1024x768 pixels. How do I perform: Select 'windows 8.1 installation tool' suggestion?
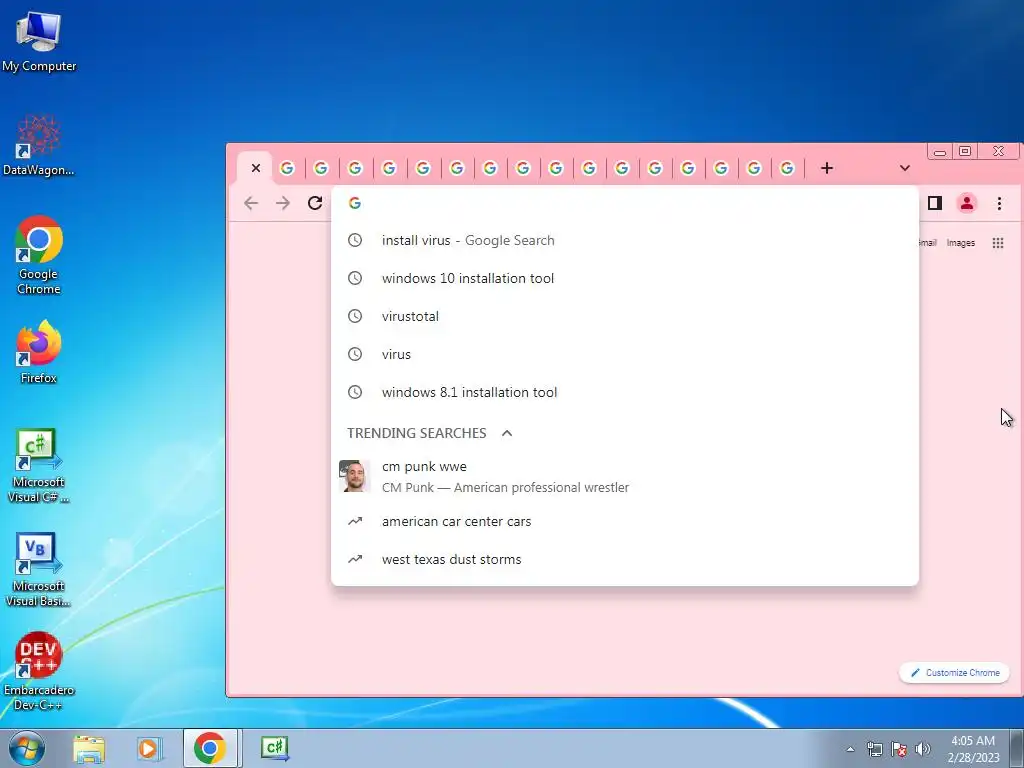coord(625,392)
